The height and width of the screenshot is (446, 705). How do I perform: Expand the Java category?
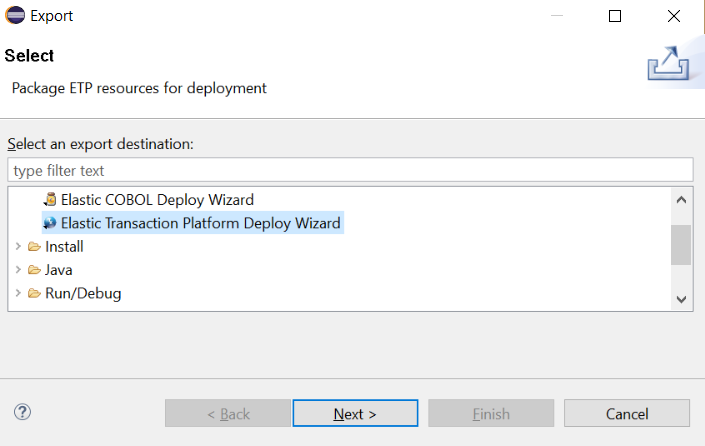[18, 270]
